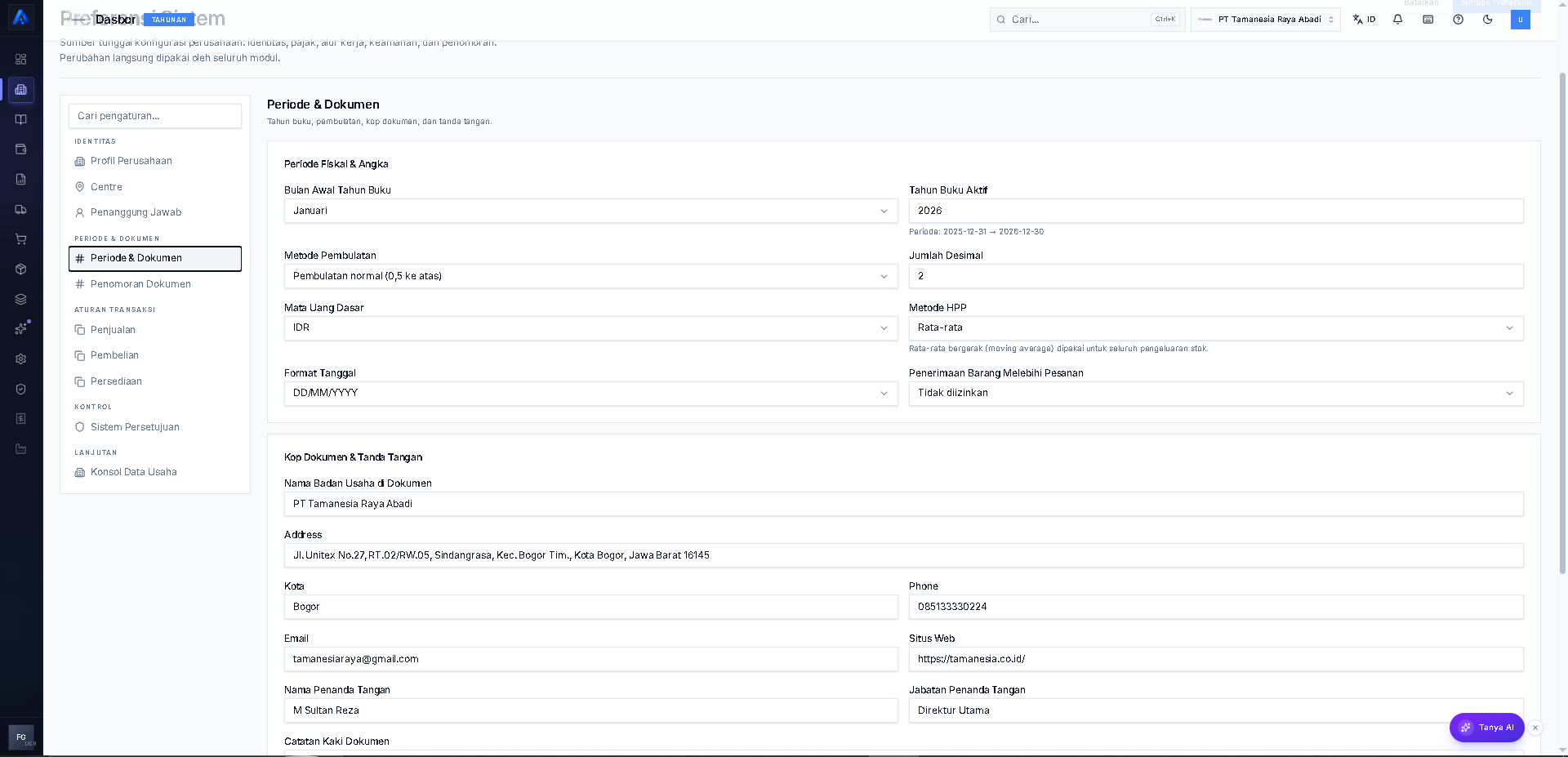Image resolution: width=1568 pixels, height=757 pixels.
Task: Click the Tahun Buku Aktif field
Action: coord(1216,211)
